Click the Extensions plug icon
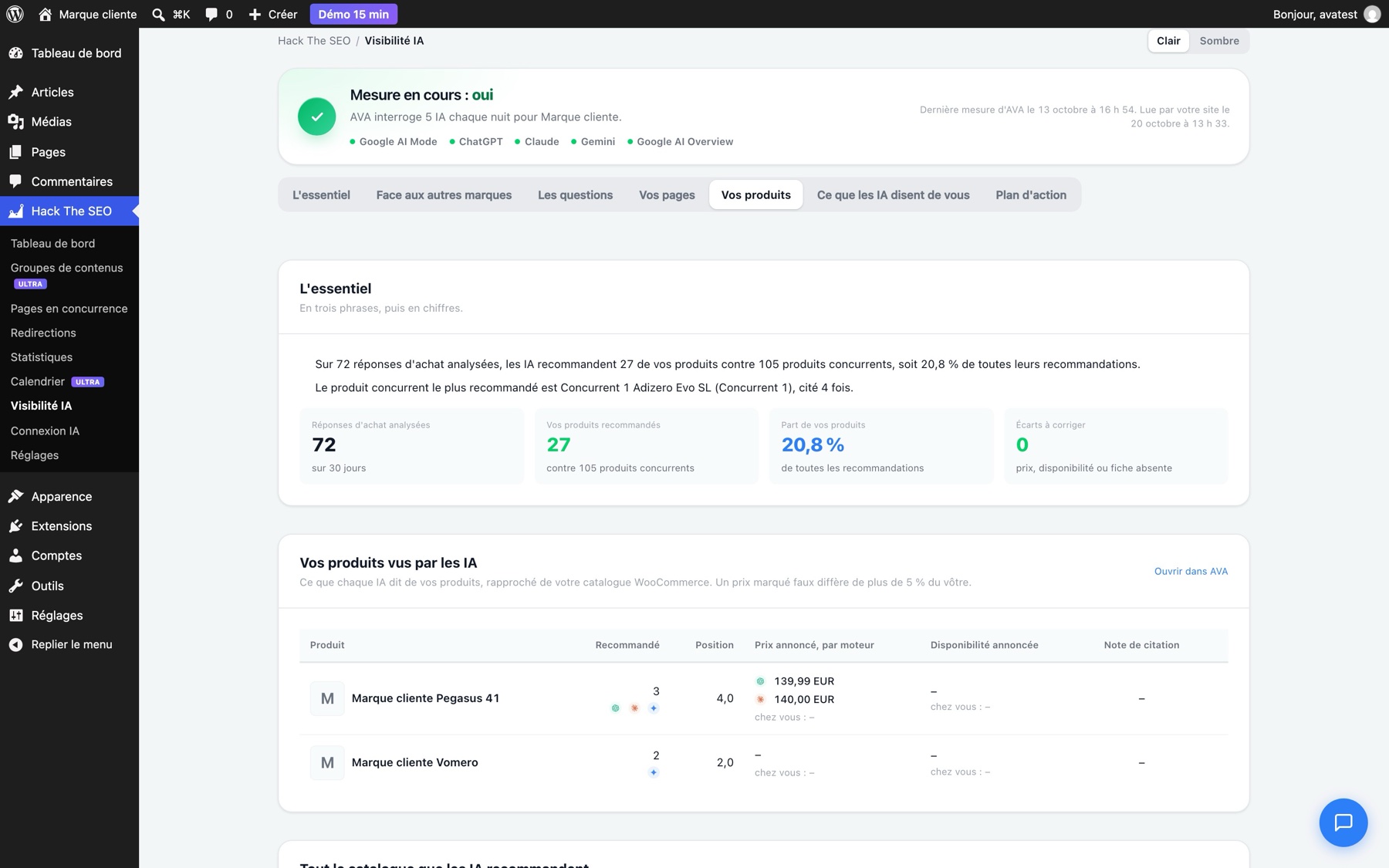This screenshot has width=1389, height=868. pos(15,526)
